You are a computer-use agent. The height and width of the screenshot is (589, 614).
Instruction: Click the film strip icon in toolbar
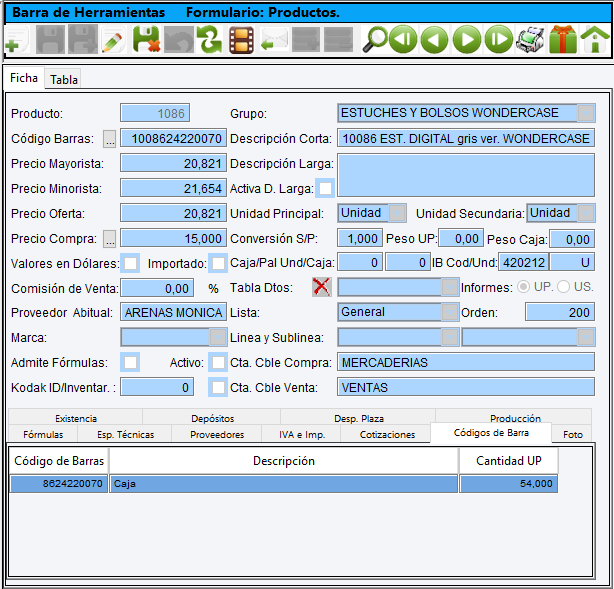click(x=241, y=41)
